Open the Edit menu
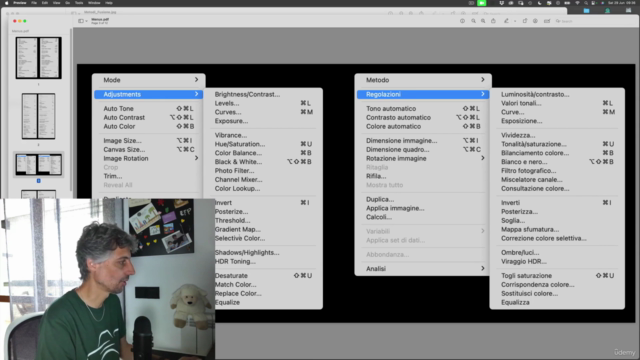Screen dimensions: 640x360 [x=45, y=3]
